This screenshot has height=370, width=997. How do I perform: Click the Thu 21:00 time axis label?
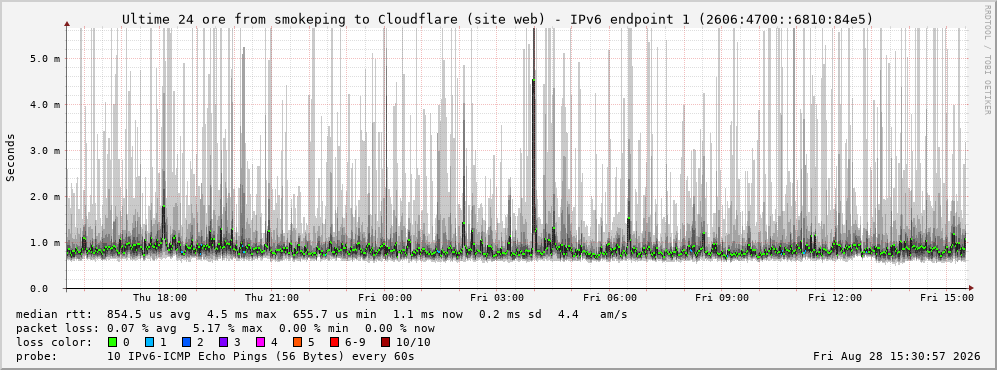(x=272, y=298)
